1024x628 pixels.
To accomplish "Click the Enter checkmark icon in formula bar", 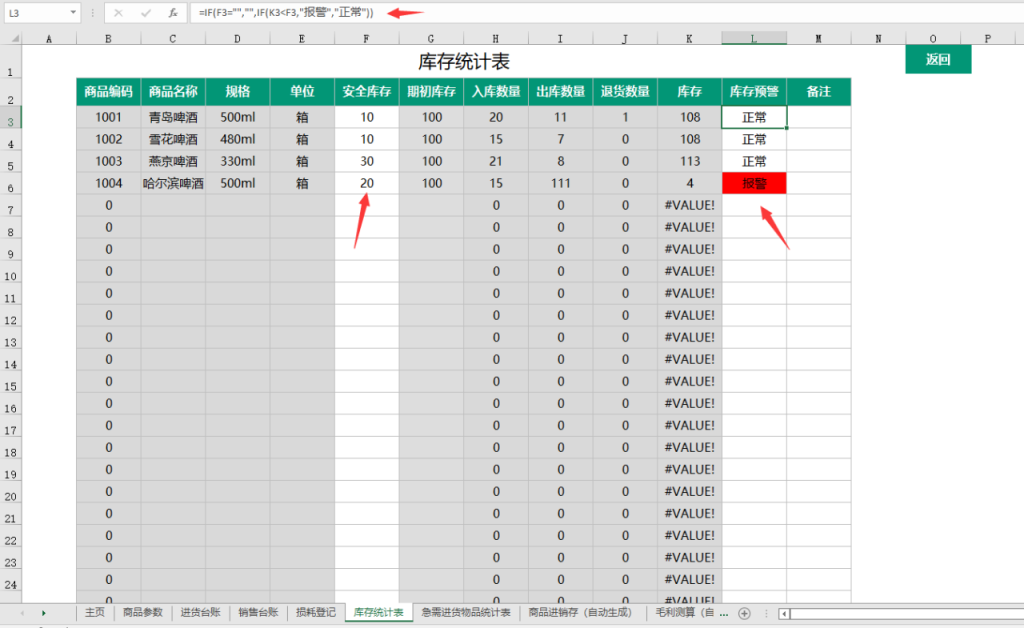I will click(x=146, y=13).
